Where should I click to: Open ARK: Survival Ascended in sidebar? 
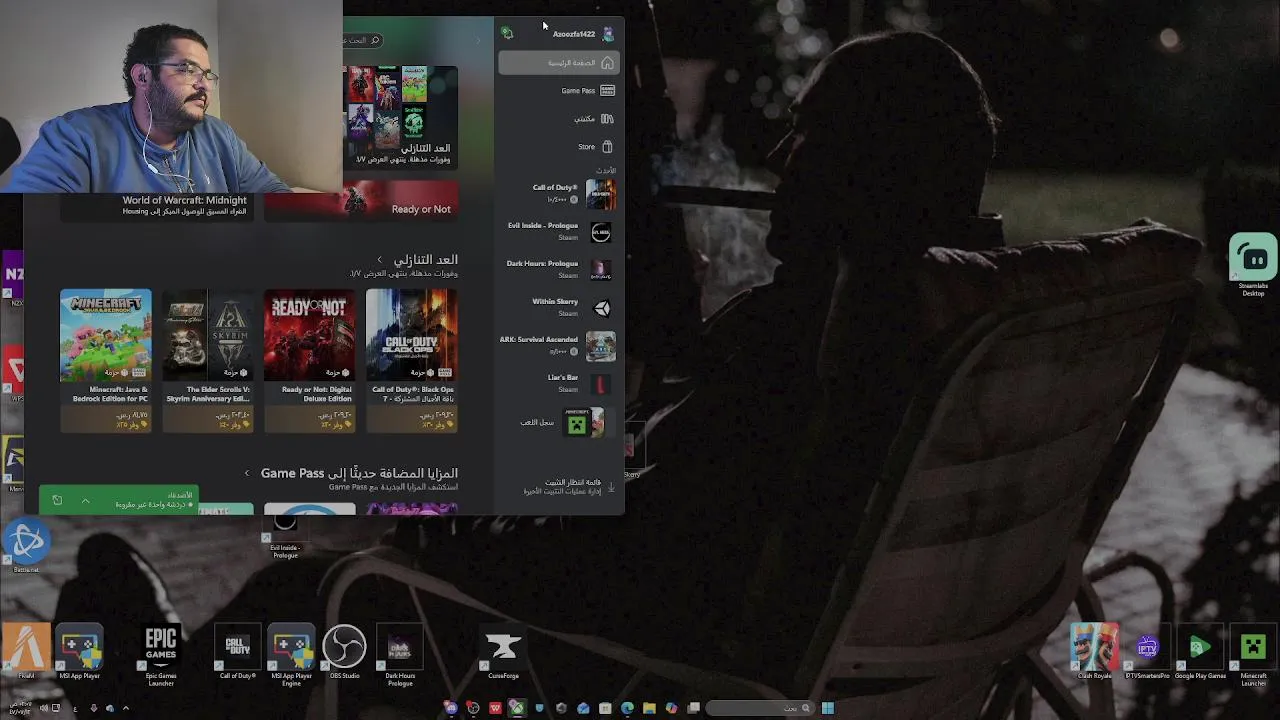coord(559,346)
